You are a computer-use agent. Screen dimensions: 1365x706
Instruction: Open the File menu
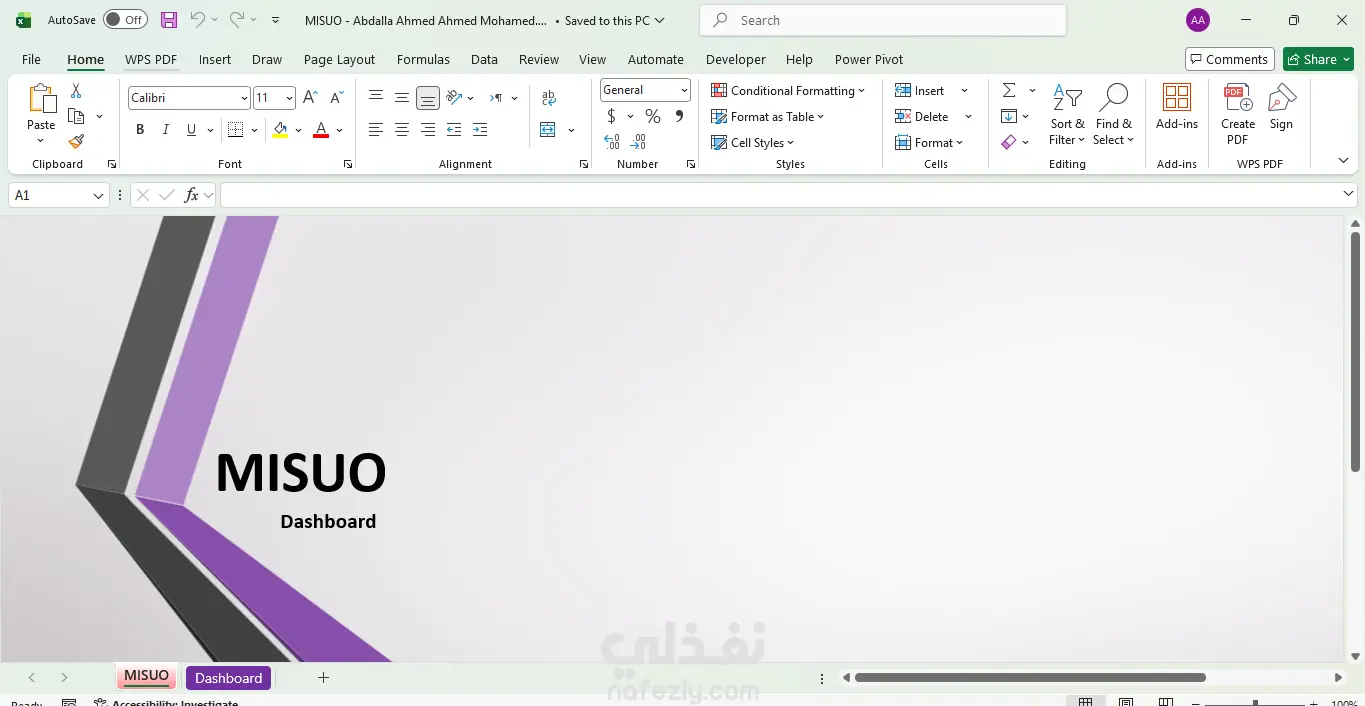coord(31,59)
